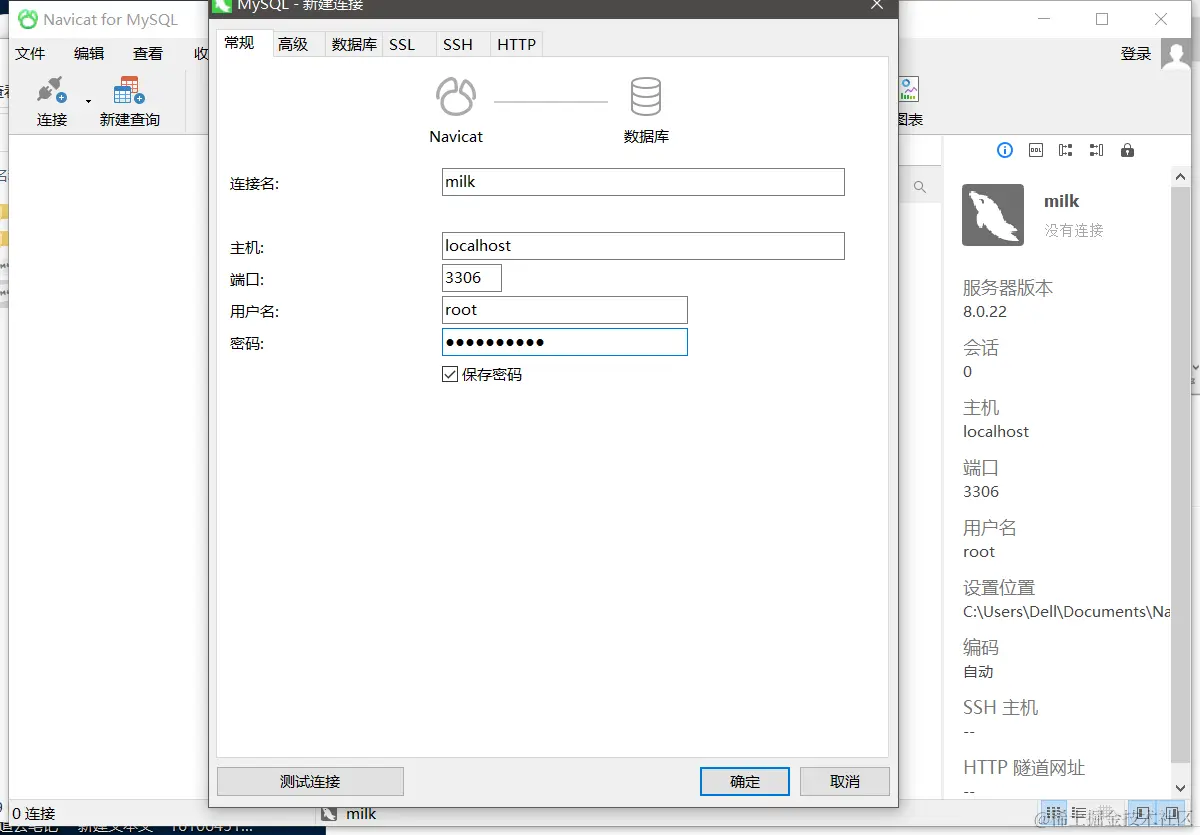The height and width of the screenshot is (835, 1200).
Task: Click the milk connection name in info panel
Action: pyautogui.click(x=1061, y=201)
